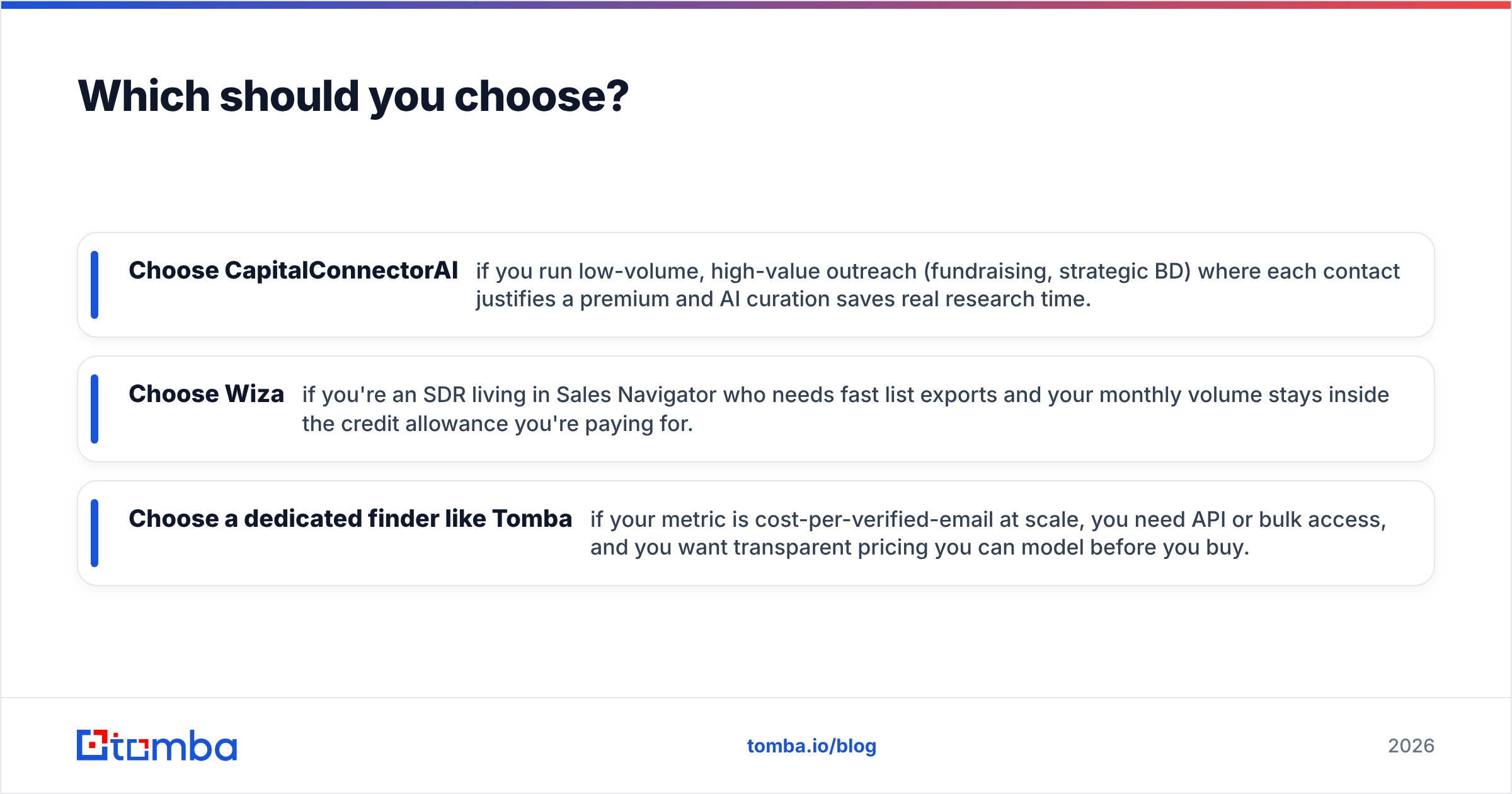Open the tomba.io/blog link

(811, 746)
